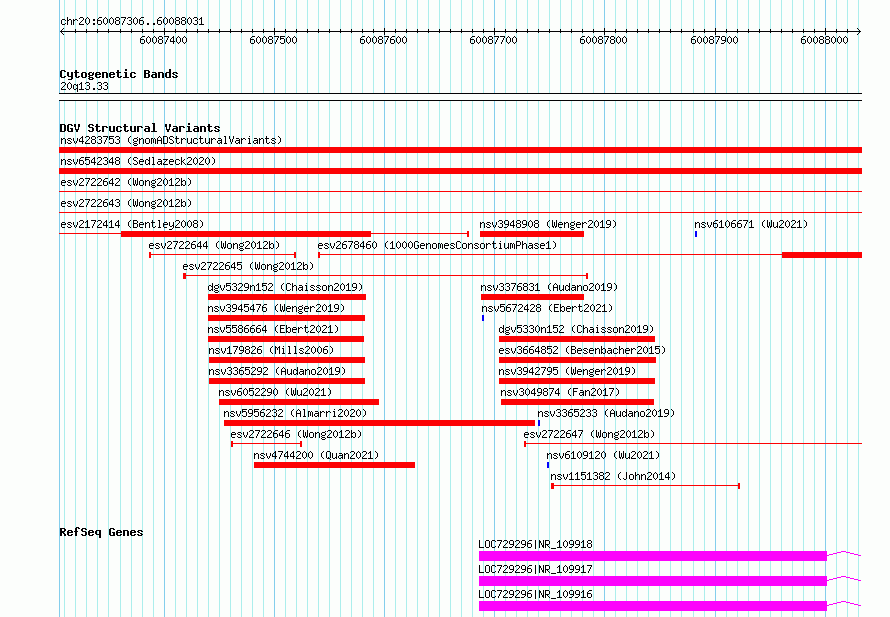The width and height of the screenshot is (890, 617).
Task: Select nsv3365292 (Audano2019) label
Action: click(x=277, y=371)
